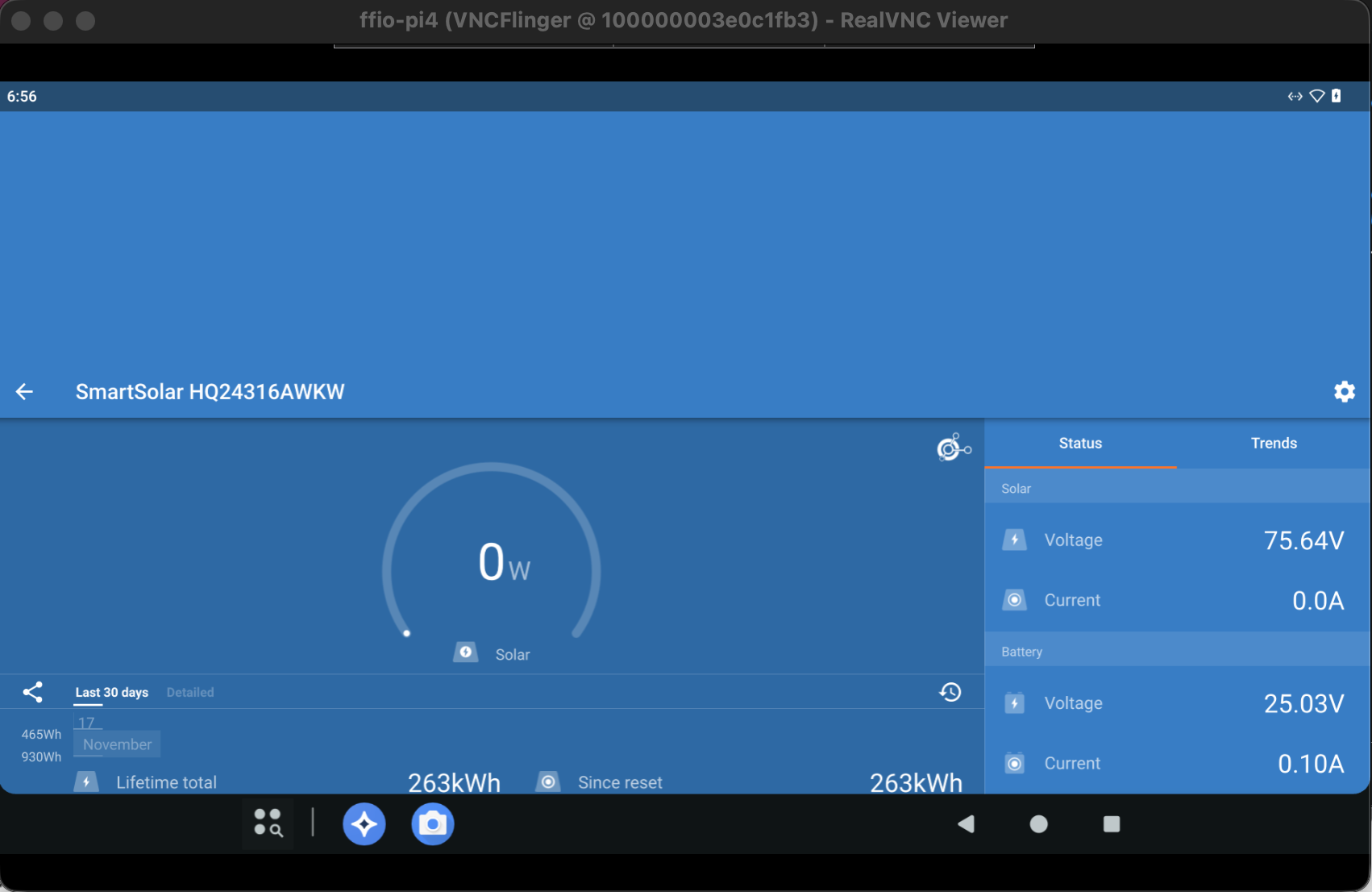Select the Status tab
The image size is (1372, 892).
pyautogui.click(x=1080, y=444)
